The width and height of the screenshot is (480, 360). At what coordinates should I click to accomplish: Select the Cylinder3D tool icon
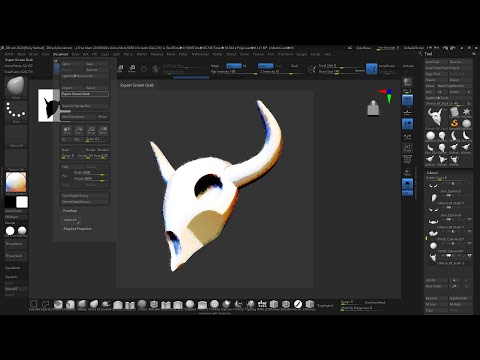(454, 113)
